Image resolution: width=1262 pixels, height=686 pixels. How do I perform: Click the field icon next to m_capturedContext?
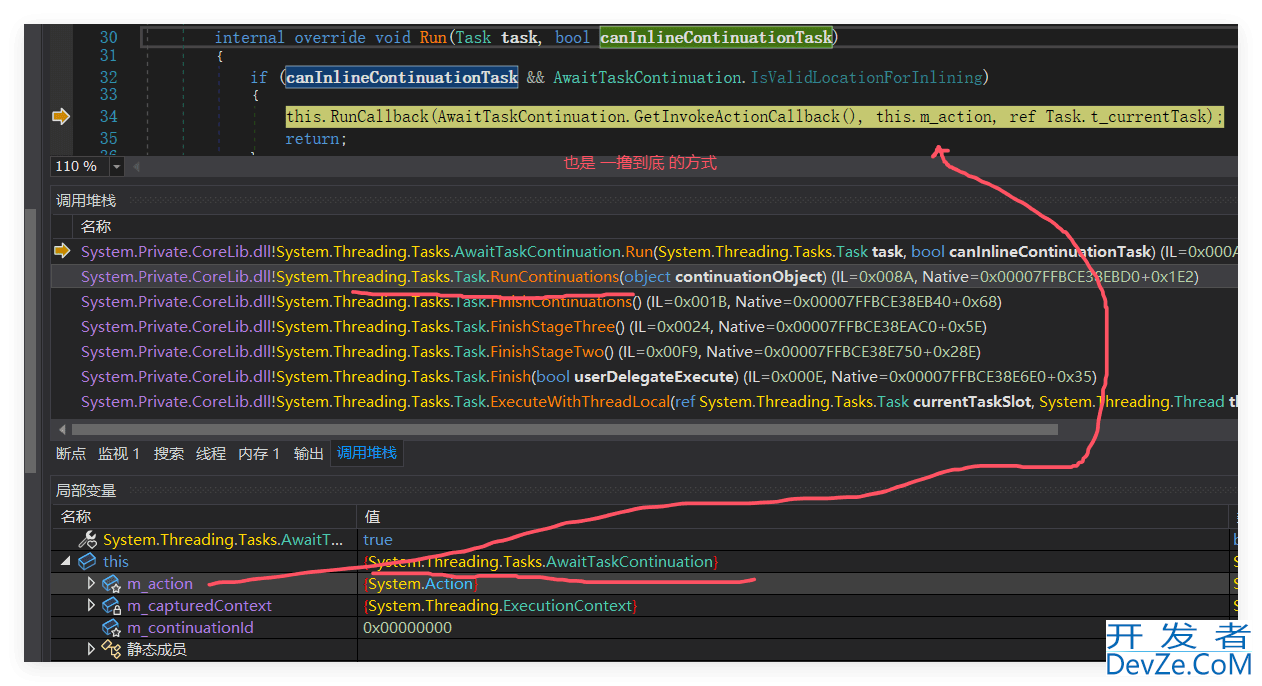111,606
